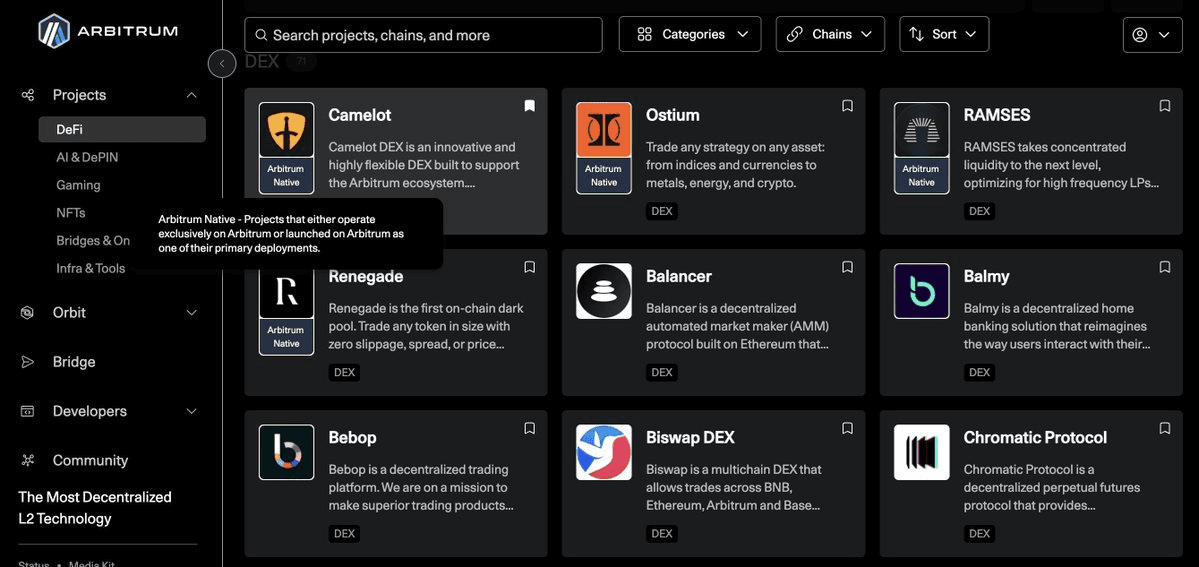
Task: Click the Community network icon
Action: coord(28,460)
